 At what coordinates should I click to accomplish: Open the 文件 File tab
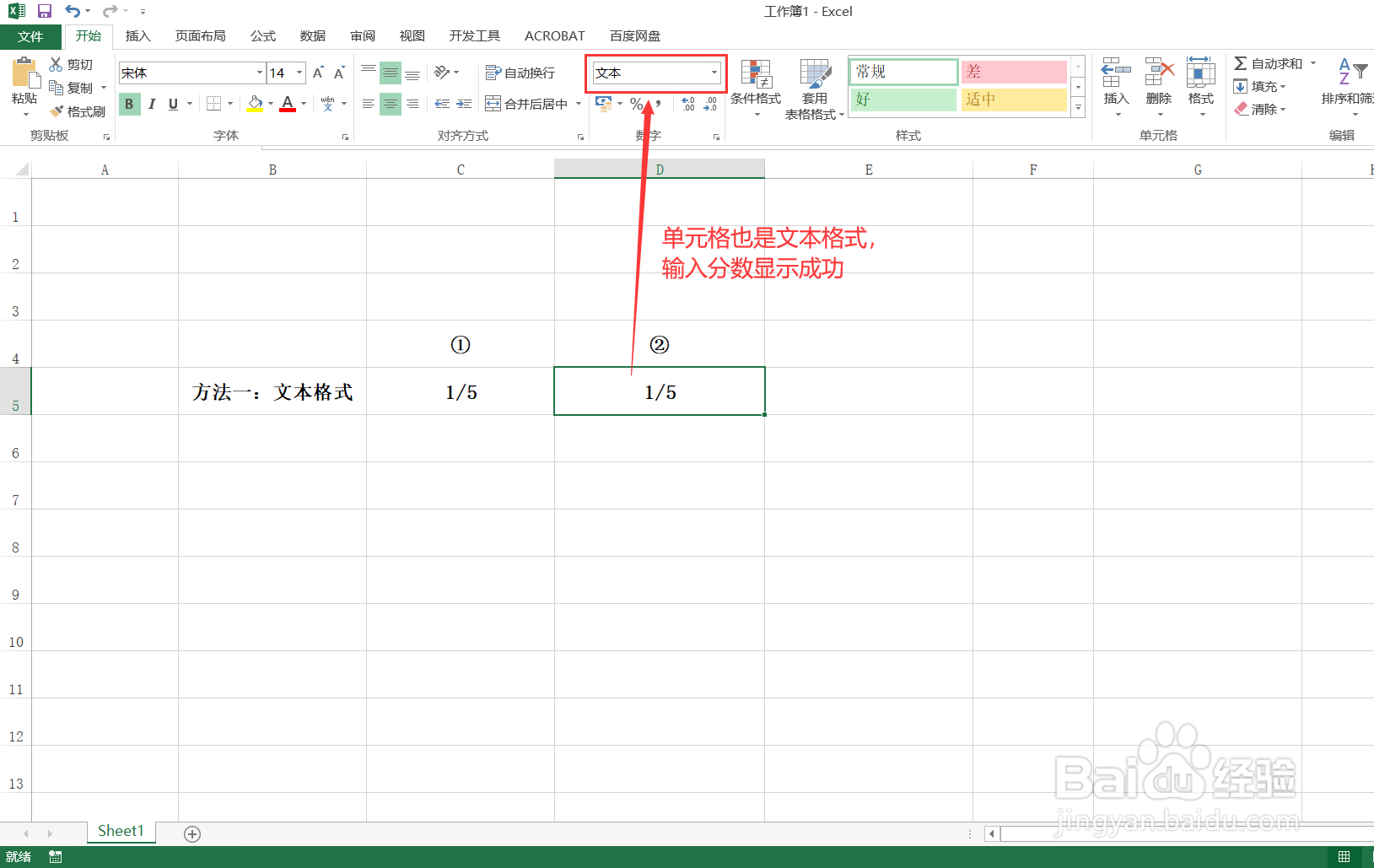tap(30, 36)
